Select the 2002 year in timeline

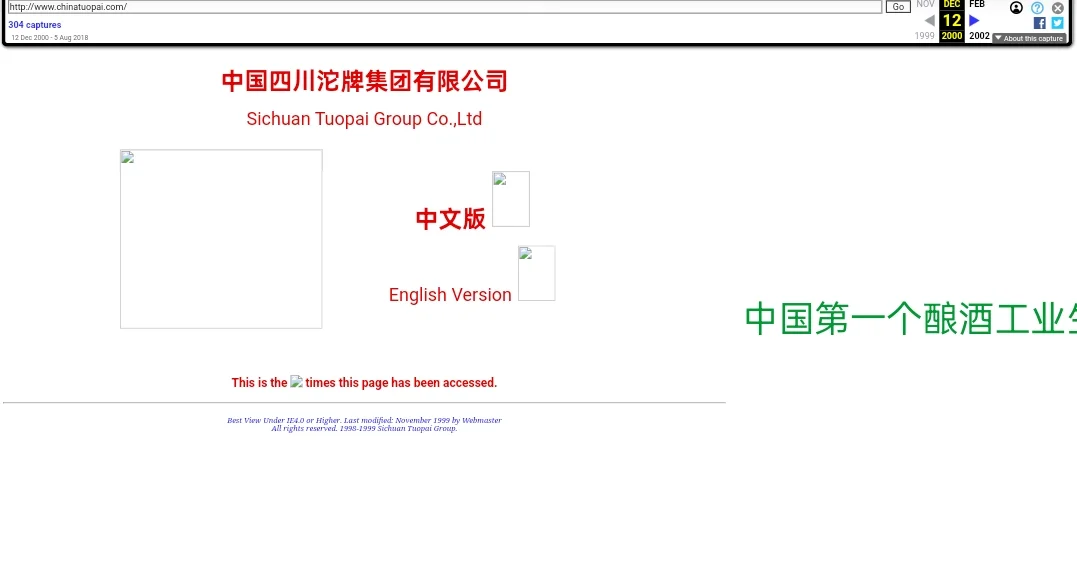[x=979, y=36]
